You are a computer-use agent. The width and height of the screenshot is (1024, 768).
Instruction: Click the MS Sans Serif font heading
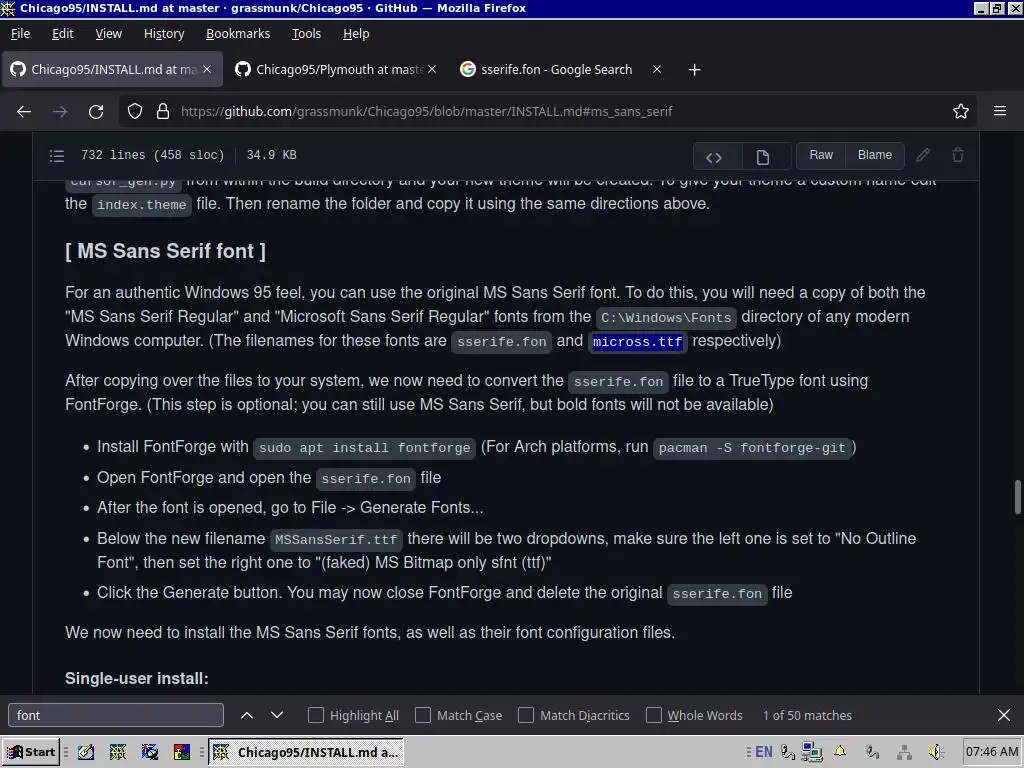(x=165, y=251)
